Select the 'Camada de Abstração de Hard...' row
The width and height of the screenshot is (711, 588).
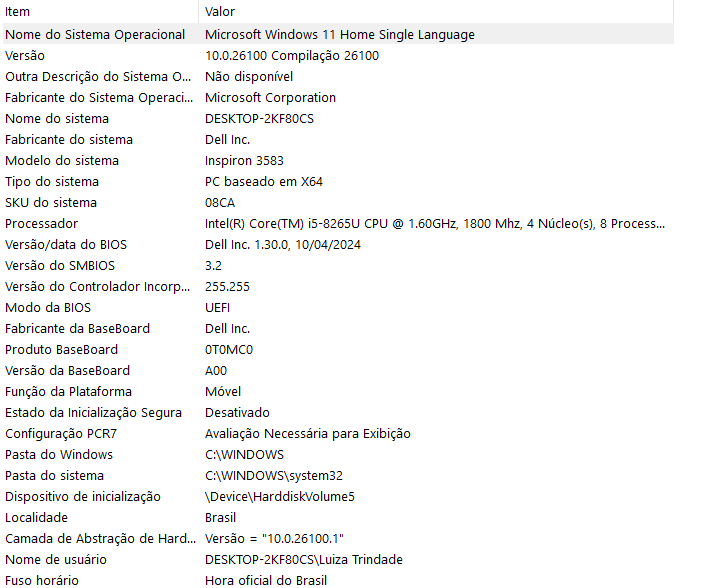[338, 539]
